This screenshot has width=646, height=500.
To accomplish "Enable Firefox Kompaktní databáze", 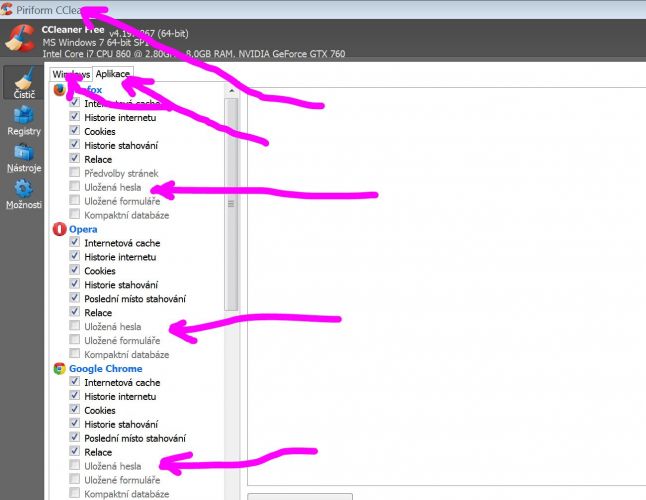I will [x=75, y=214].
